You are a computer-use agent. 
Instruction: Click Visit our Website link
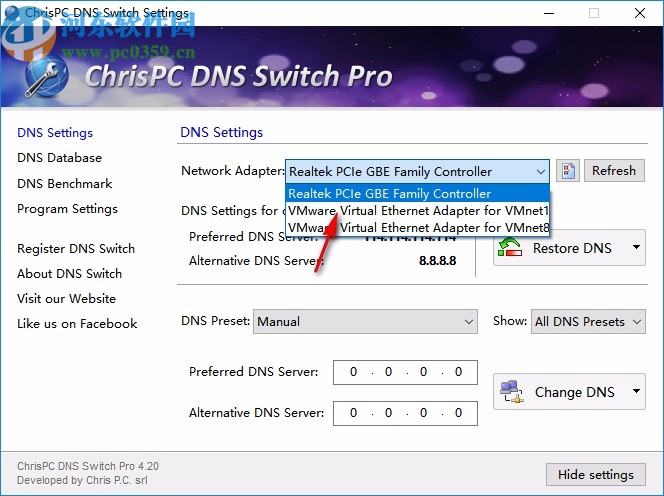click(66, 299)
